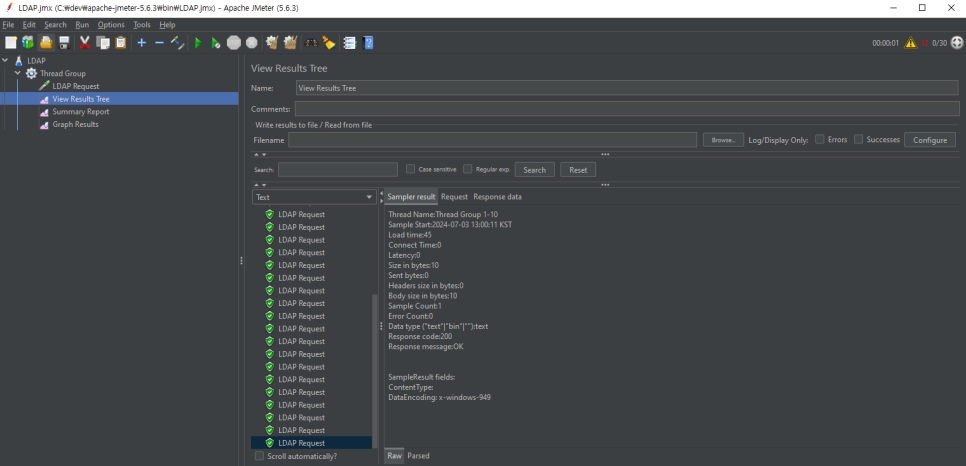Create a new test plan with New icon
This screenshot has width=966, height=466.
point(10,43)
